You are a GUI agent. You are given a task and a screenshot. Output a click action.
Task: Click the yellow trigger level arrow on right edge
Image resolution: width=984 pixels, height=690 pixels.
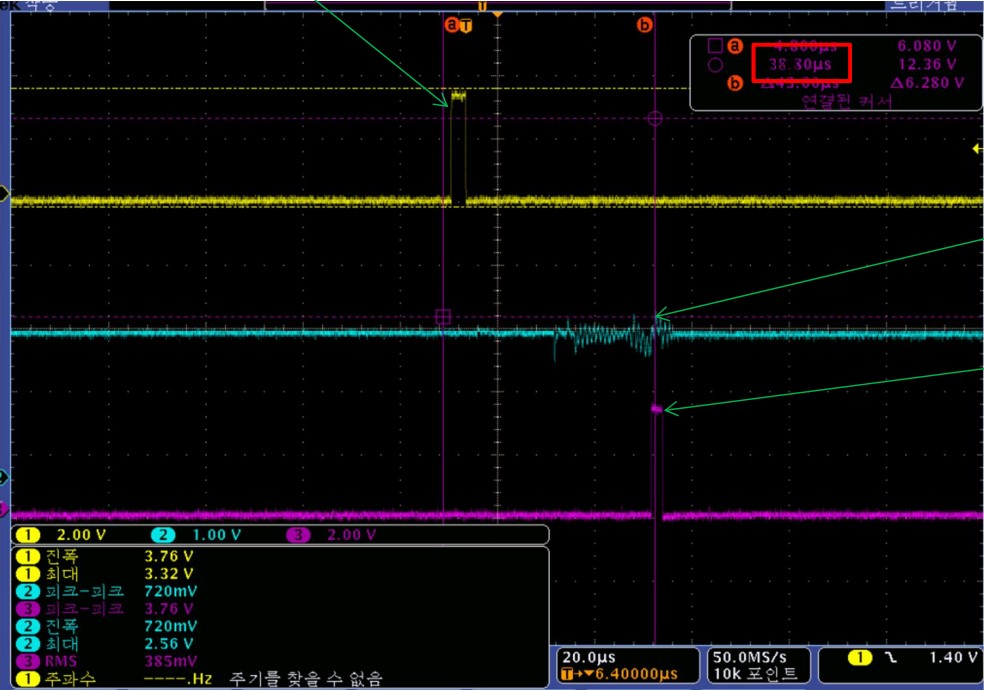tap(977, 149)
